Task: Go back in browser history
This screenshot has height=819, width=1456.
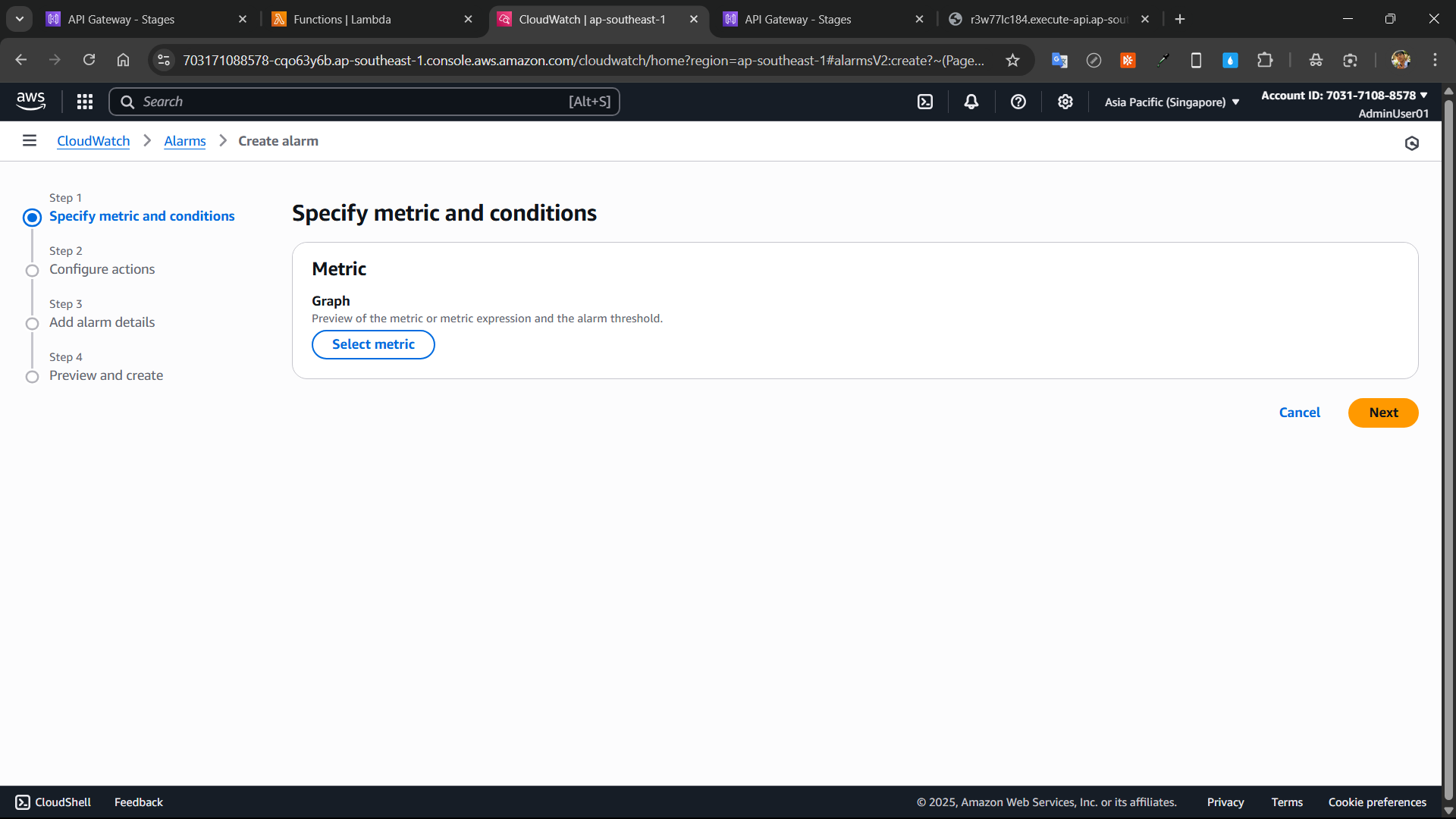Action: click(x=21, y=60)
